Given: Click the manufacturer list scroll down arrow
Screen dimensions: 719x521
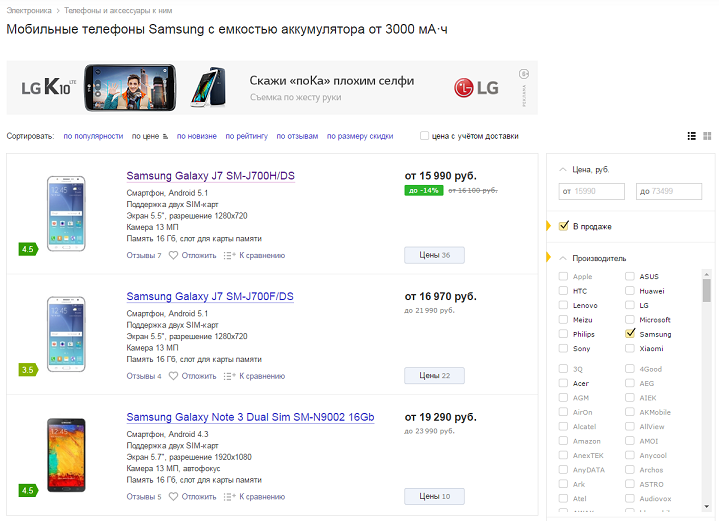Looking at the screenshot, I should [707, 506].
